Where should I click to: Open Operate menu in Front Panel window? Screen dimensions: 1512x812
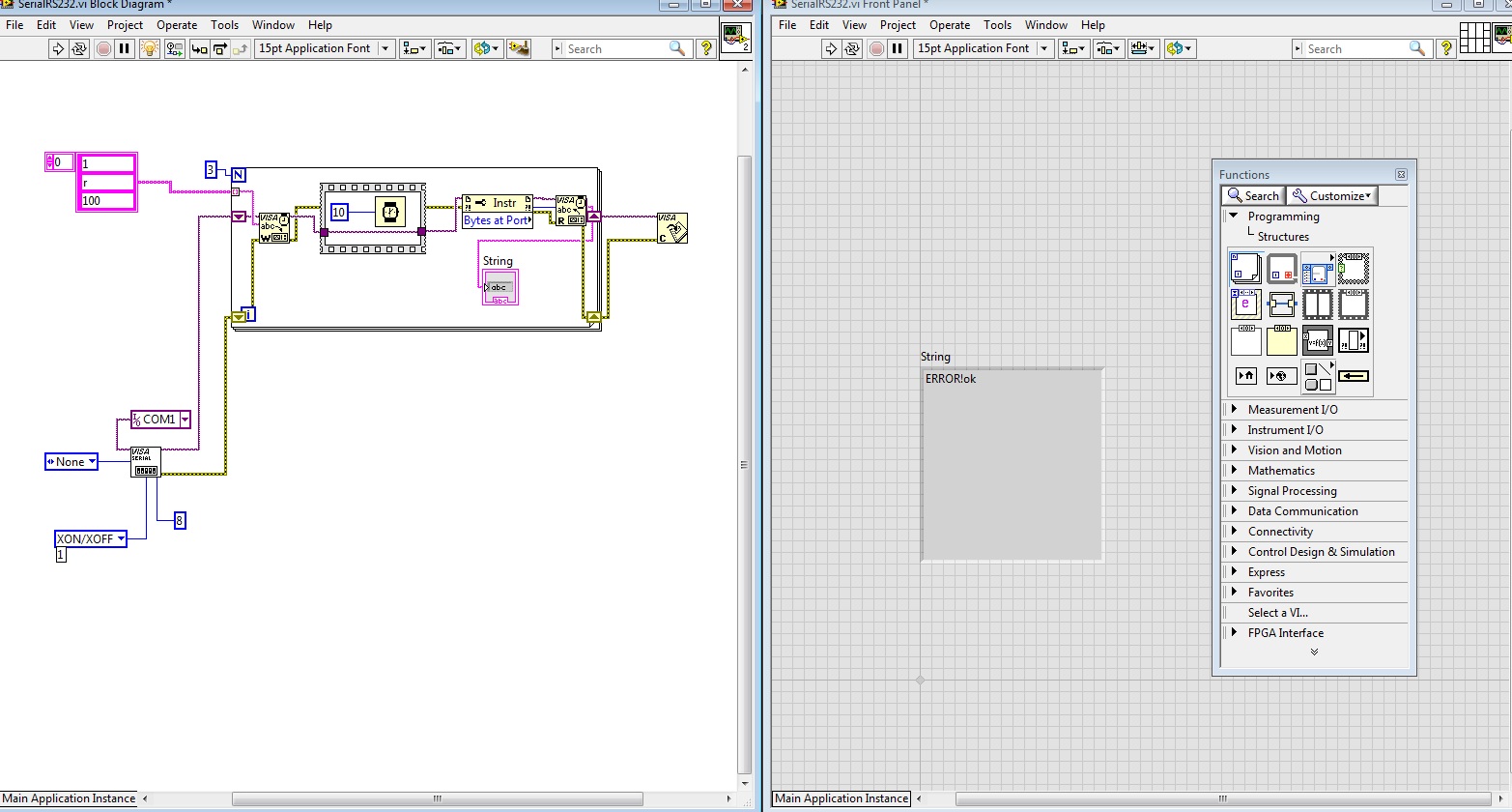pos(949,25)
